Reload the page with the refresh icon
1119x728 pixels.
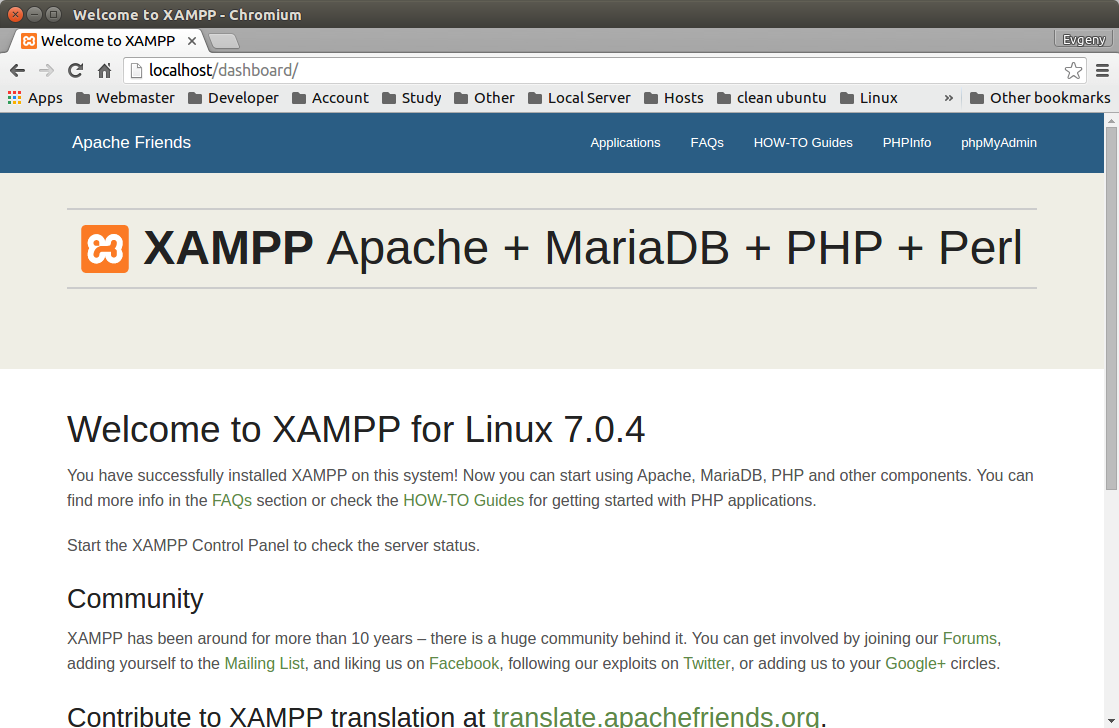tap(76, 70)
